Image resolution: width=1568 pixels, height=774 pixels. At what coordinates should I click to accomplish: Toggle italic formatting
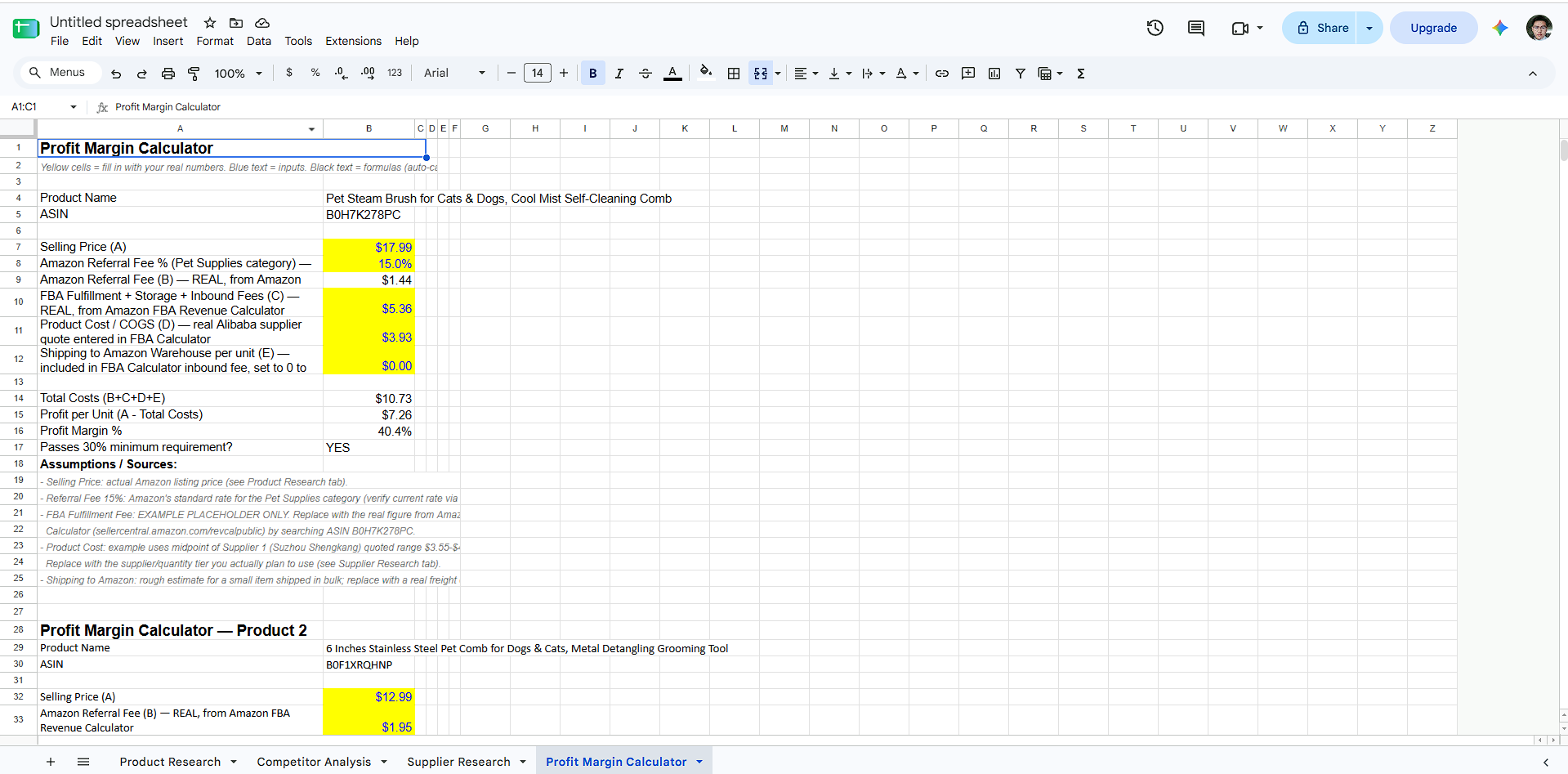(x=619, y=74)
